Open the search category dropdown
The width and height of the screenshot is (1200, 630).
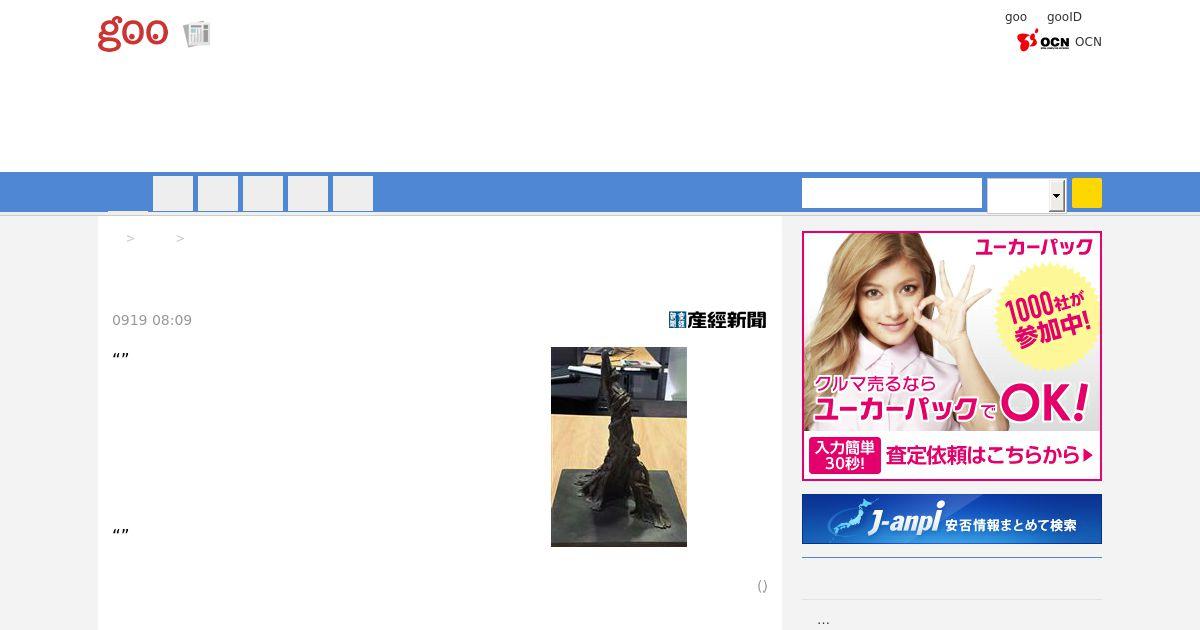(1026, 195)
